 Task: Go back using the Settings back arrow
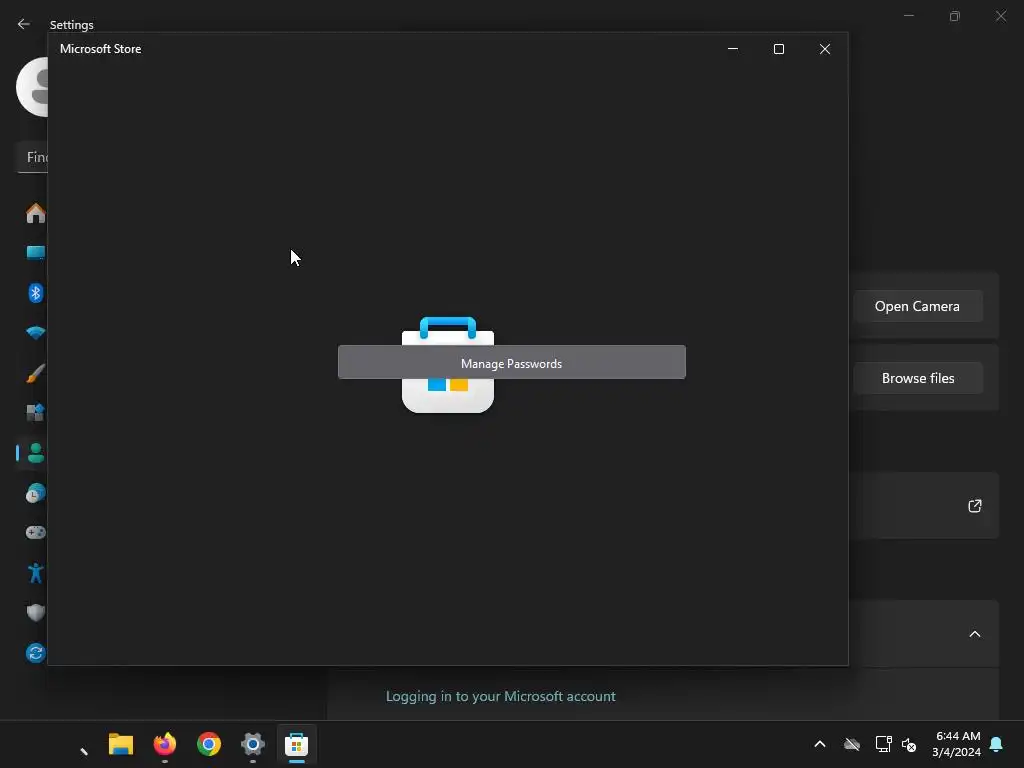point(24,24)
